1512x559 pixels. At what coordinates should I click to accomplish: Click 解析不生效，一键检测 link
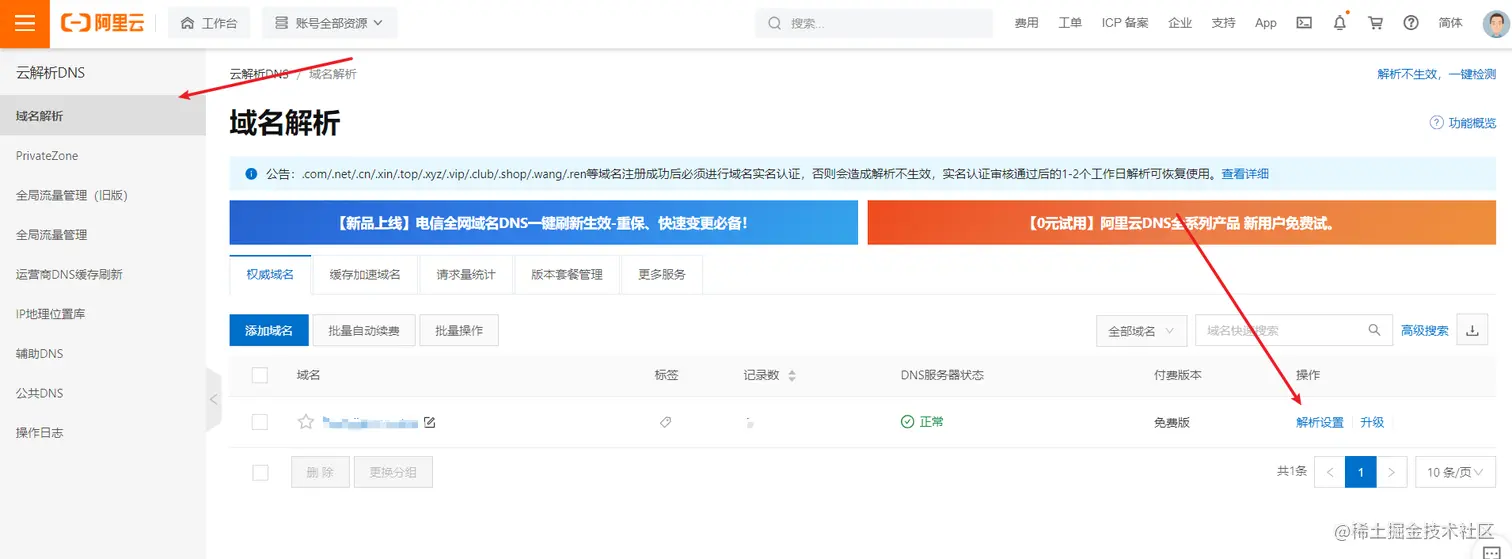(1437, 74)
